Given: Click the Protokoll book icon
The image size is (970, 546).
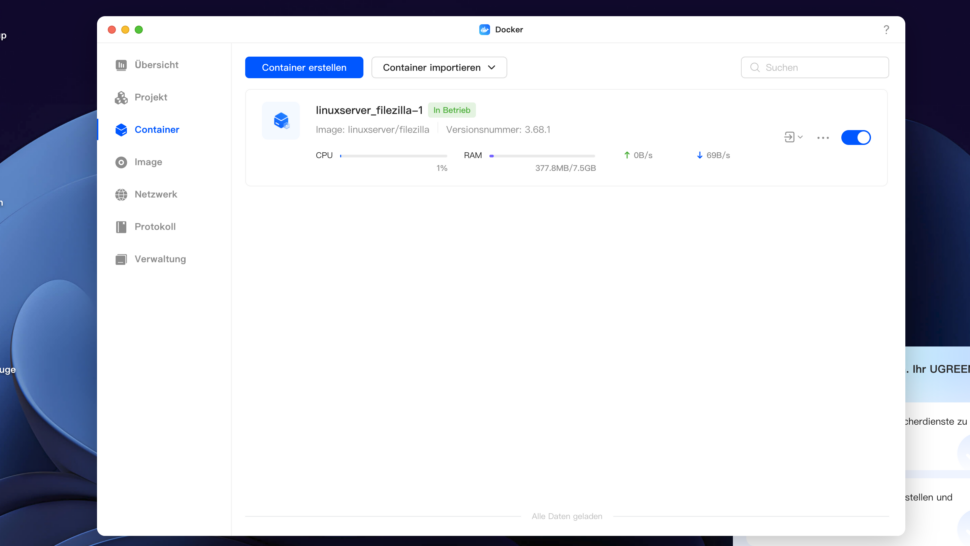Looking at the screenshot, I should pos(121,227).
